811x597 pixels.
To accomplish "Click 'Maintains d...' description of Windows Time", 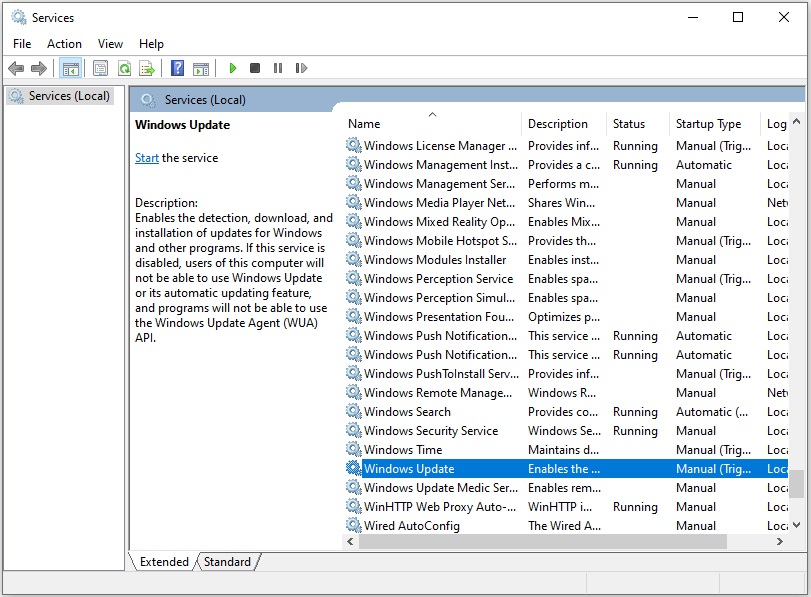I will pos(563,450).
